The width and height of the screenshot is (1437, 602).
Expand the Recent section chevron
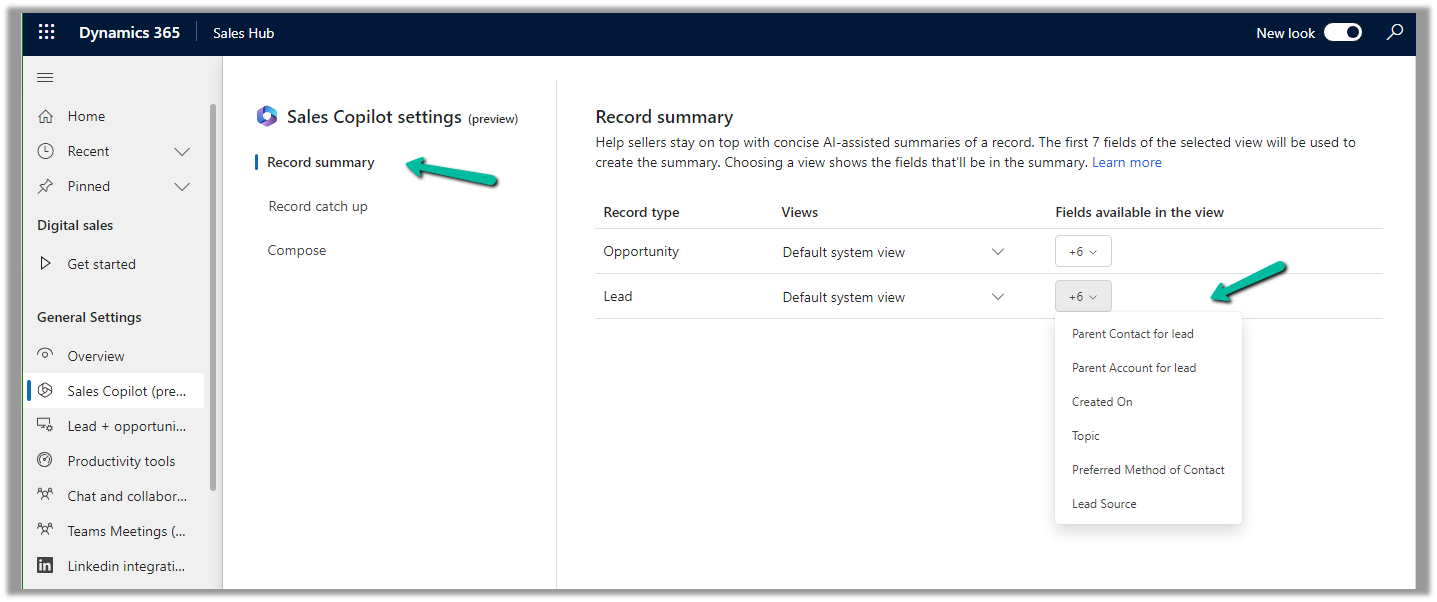182,152
